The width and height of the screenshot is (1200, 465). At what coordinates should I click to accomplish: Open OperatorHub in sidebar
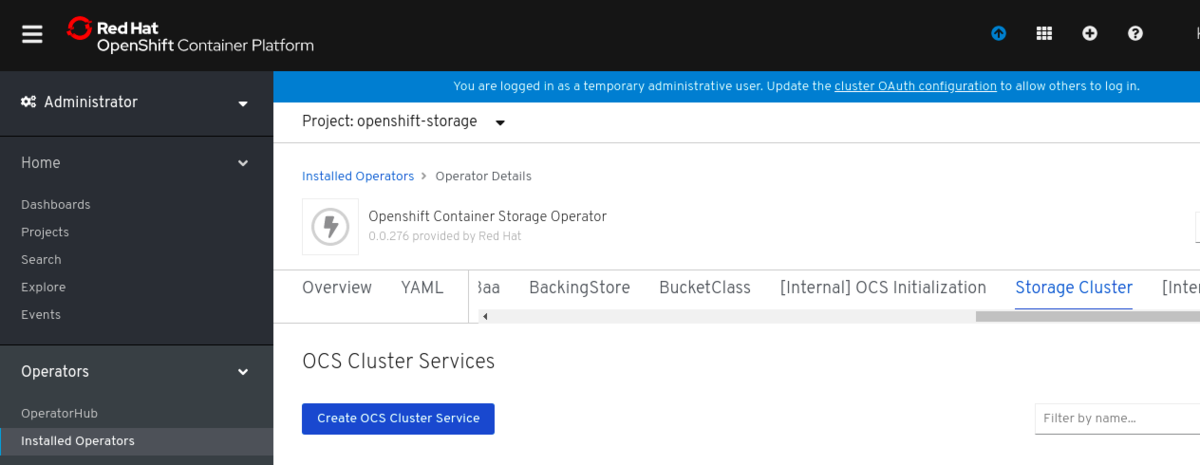pos(59,413)
